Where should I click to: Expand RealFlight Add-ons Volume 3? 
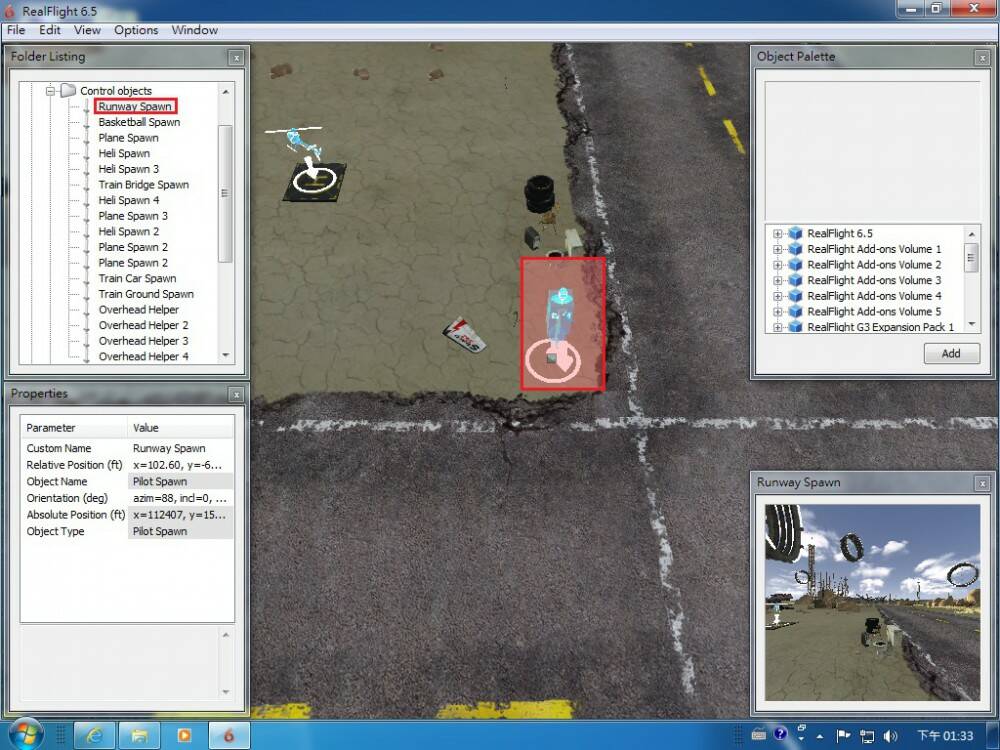point(777,281)
